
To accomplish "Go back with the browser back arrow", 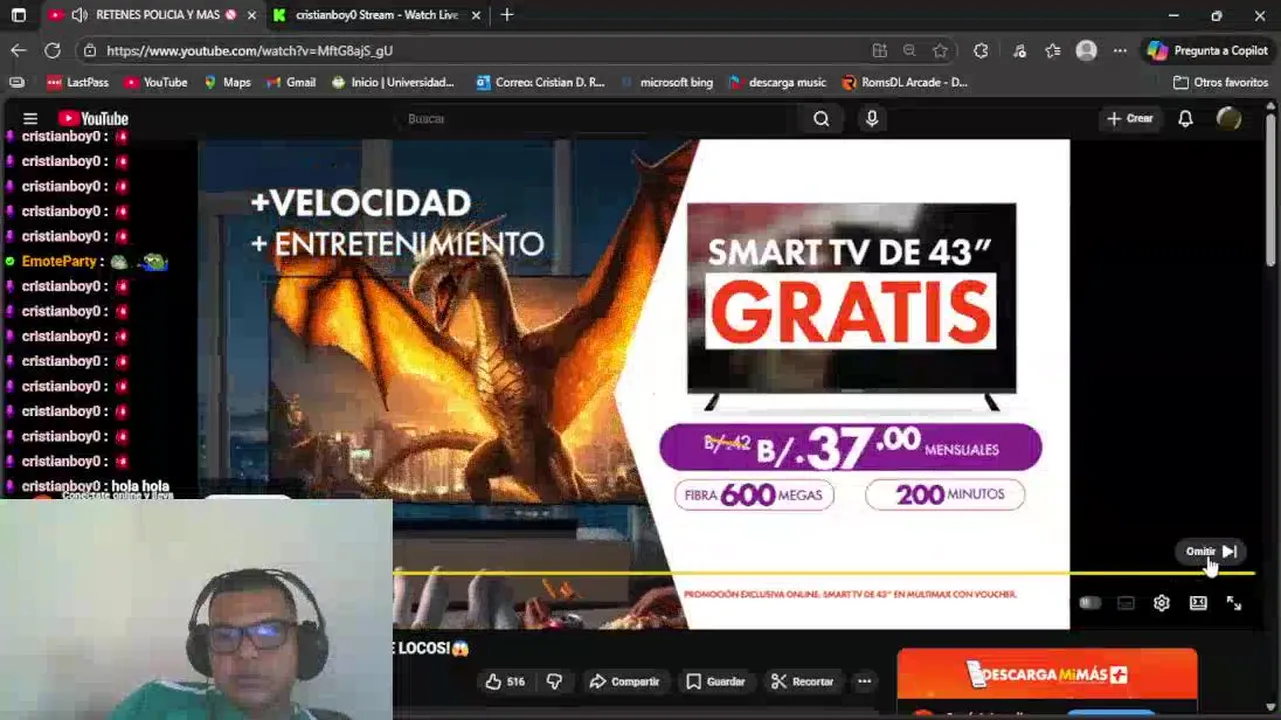I will click(19, 50).
